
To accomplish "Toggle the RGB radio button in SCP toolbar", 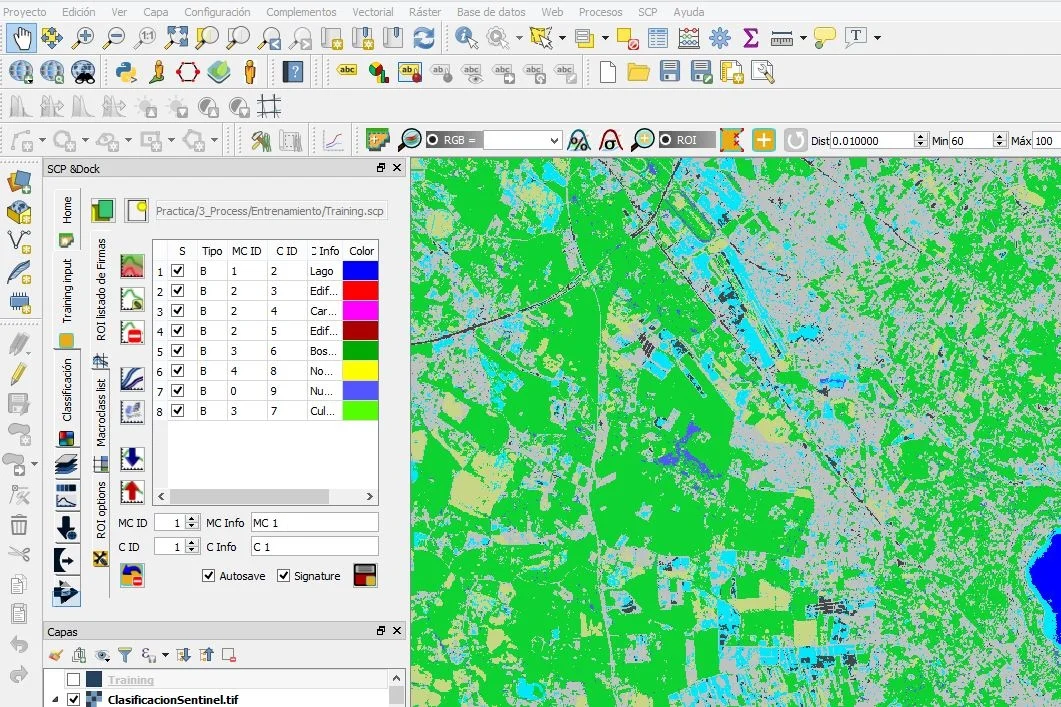I will point(433,140).
